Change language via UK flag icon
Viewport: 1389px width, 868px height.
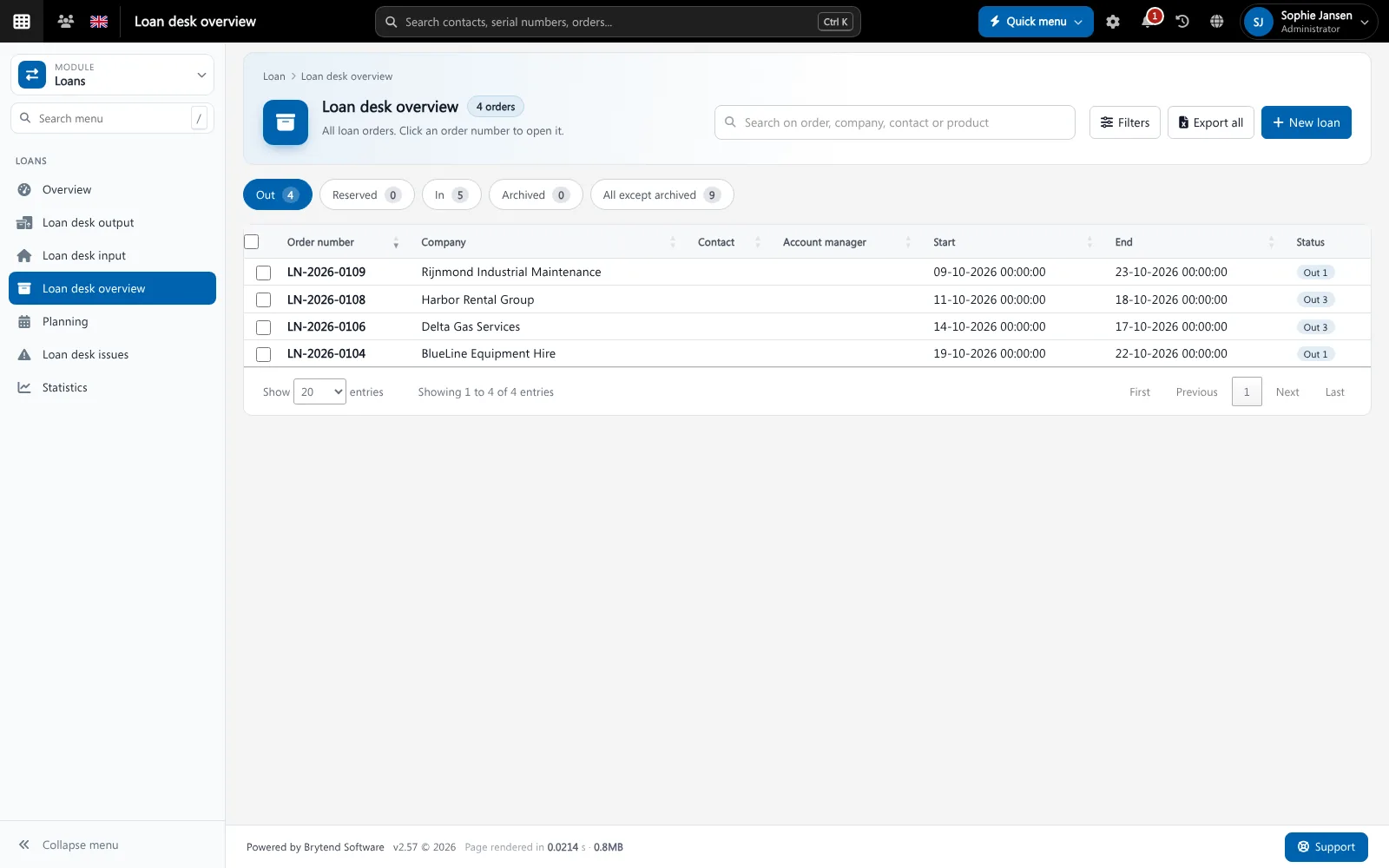pos(99,22)
